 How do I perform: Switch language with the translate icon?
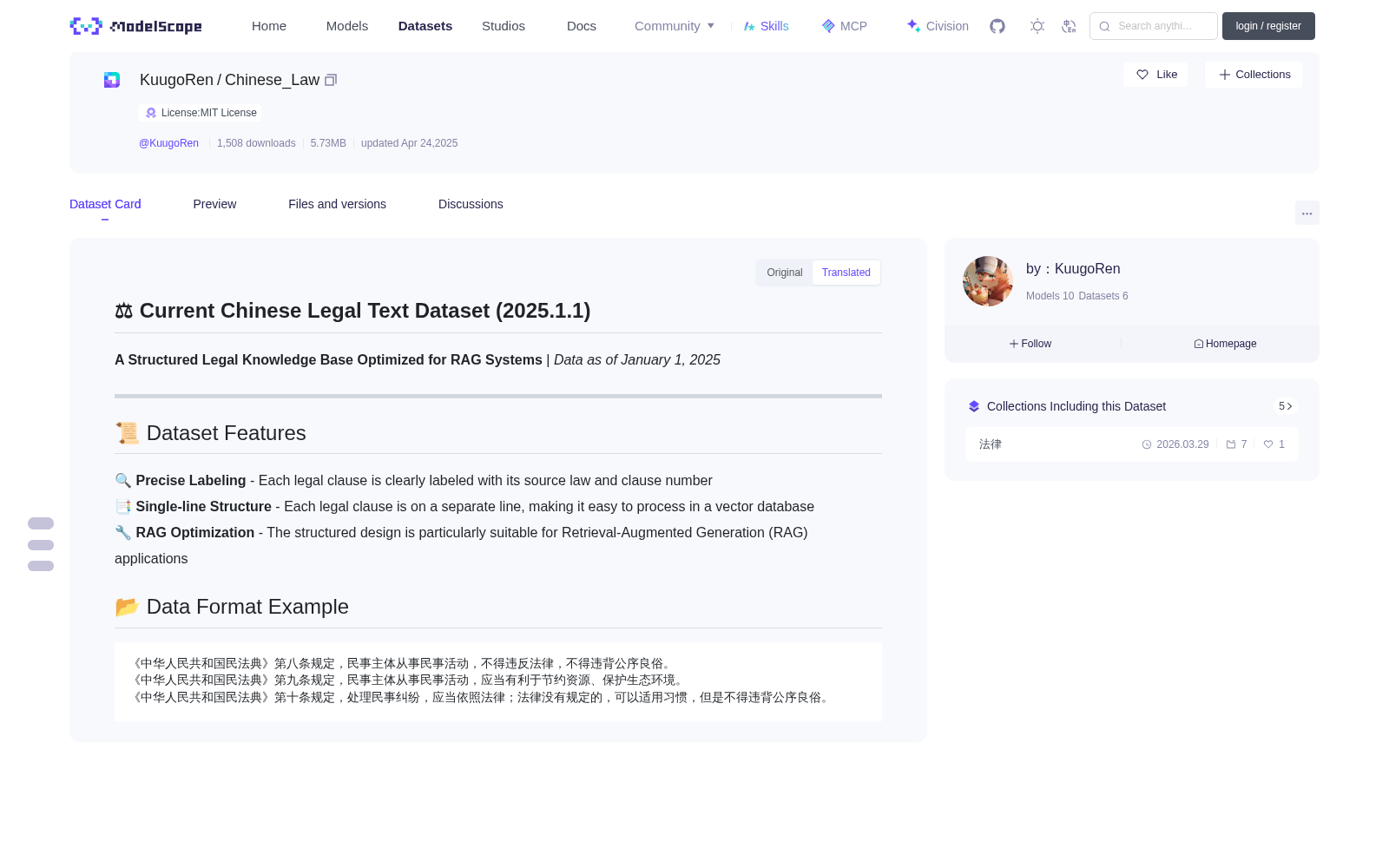[1069, 26]
